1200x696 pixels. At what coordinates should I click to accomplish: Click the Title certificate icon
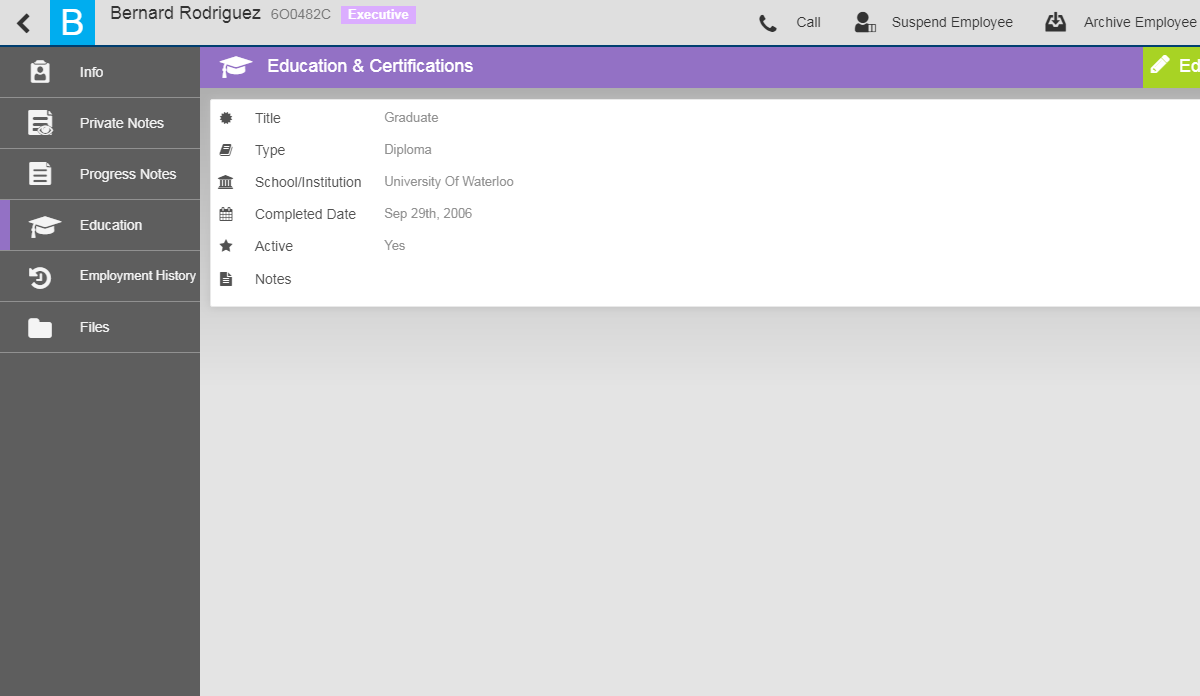pyautogui.click(x=226, y=118)
